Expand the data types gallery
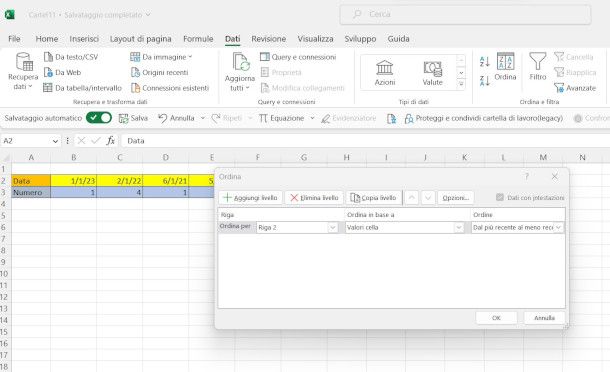This screenshot has width=610, height=372. tap(461, 84)
